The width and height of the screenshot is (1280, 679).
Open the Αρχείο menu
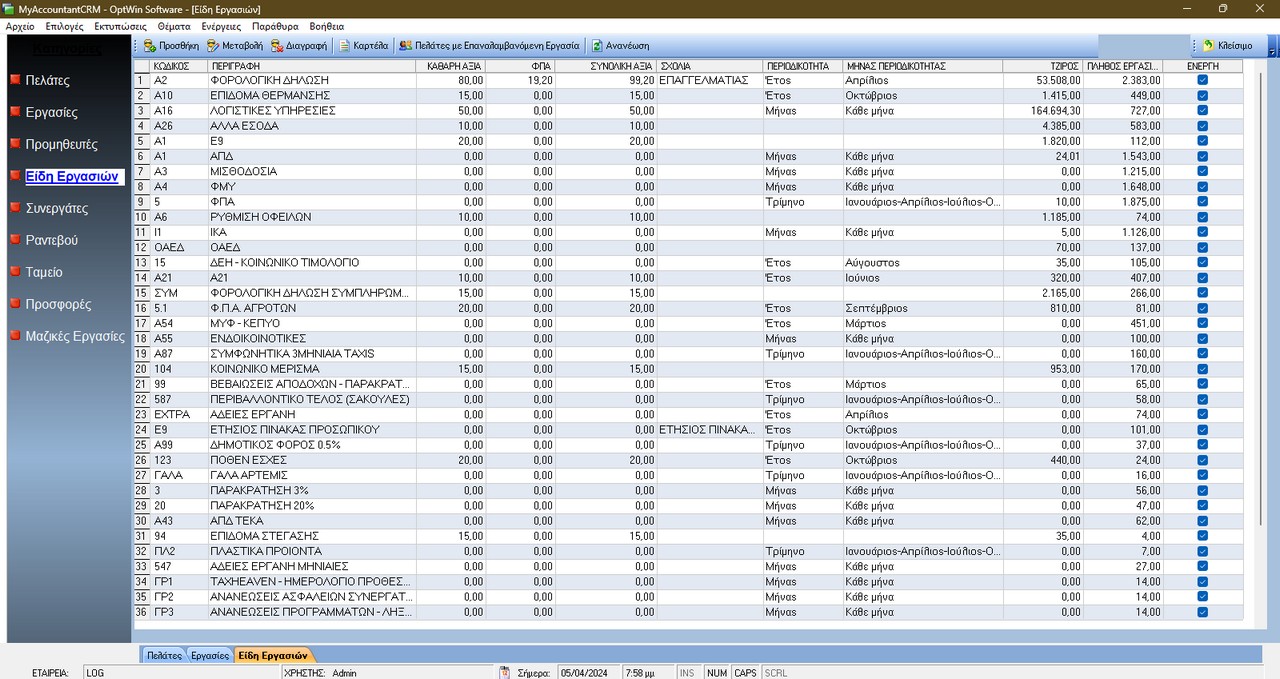pyautogui.click(x=20, y=26)
